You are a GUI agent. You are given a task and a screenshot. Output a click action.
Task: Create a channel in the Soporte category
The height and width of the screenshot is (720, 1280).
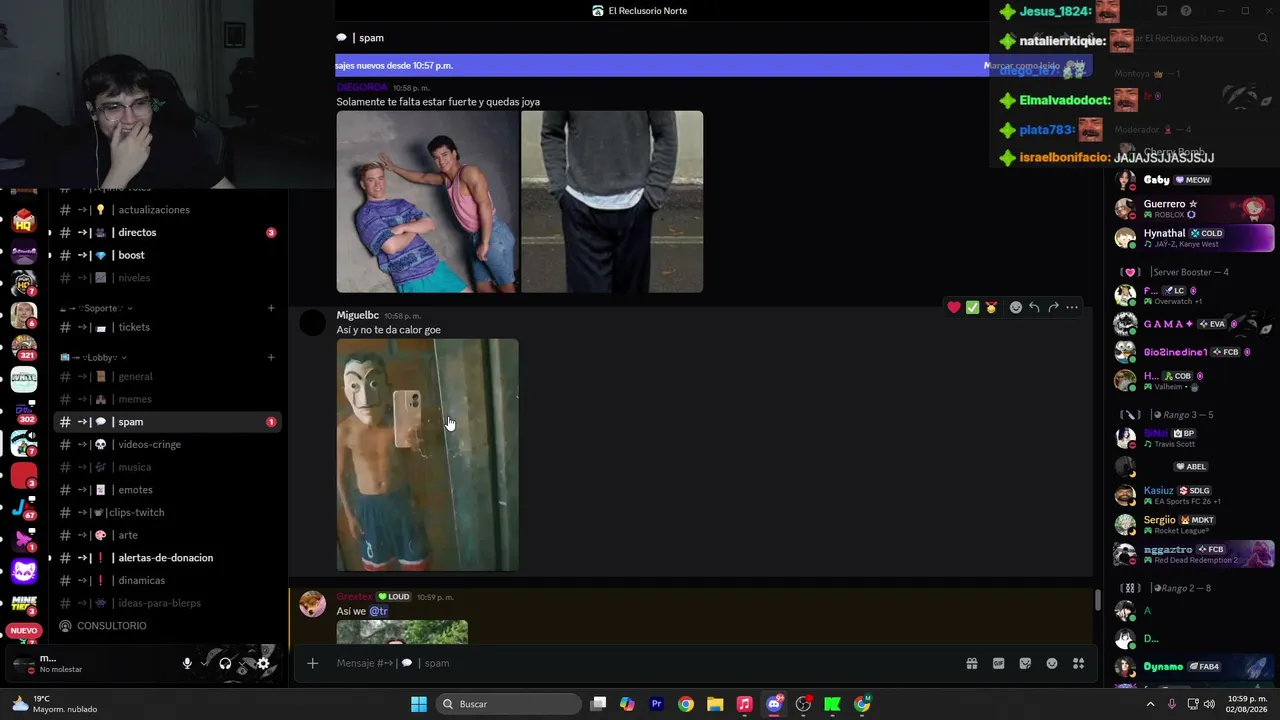click(x=271, y=308)
